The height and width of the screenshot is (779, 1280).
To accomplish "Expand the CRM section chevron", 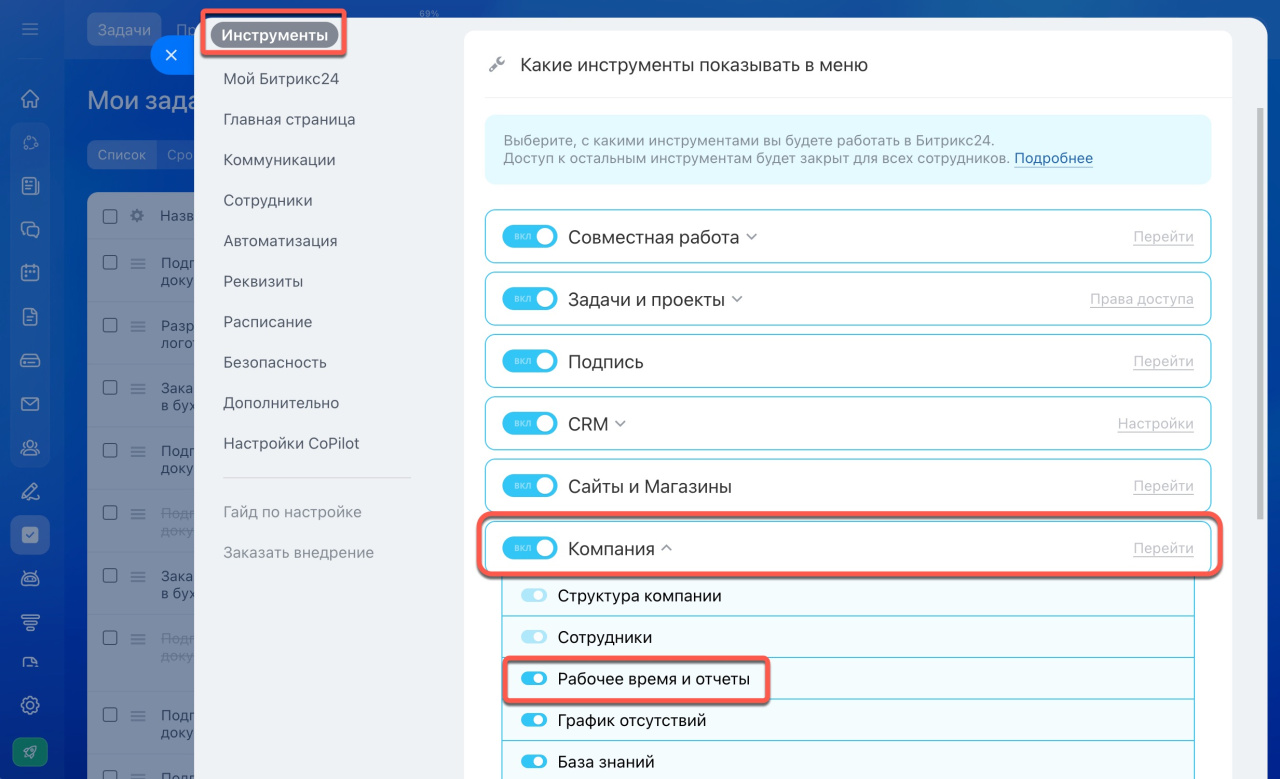I will pyautogui.click(x=620, y=425).
